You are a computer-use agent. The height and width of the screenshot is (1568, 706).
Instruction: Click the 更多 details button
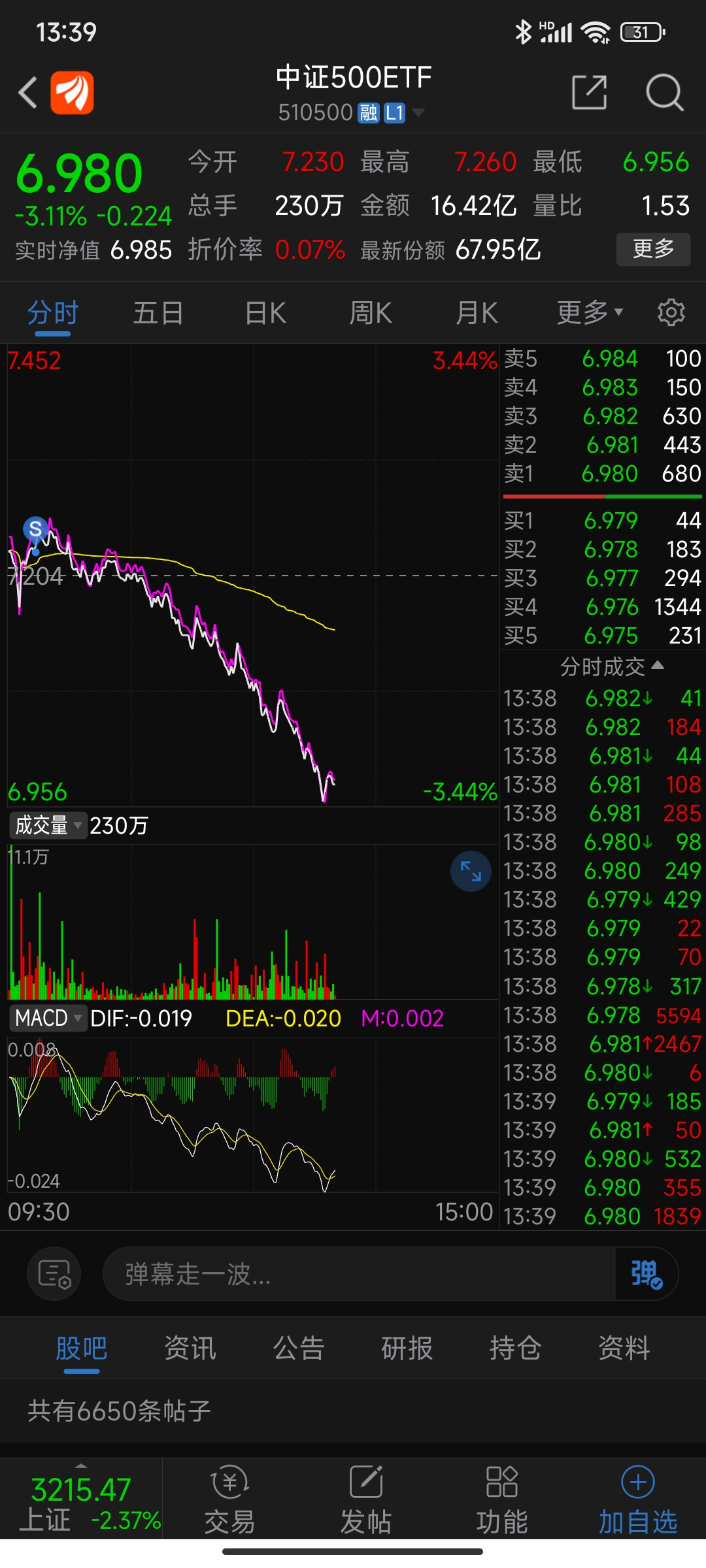pos(653,249)
